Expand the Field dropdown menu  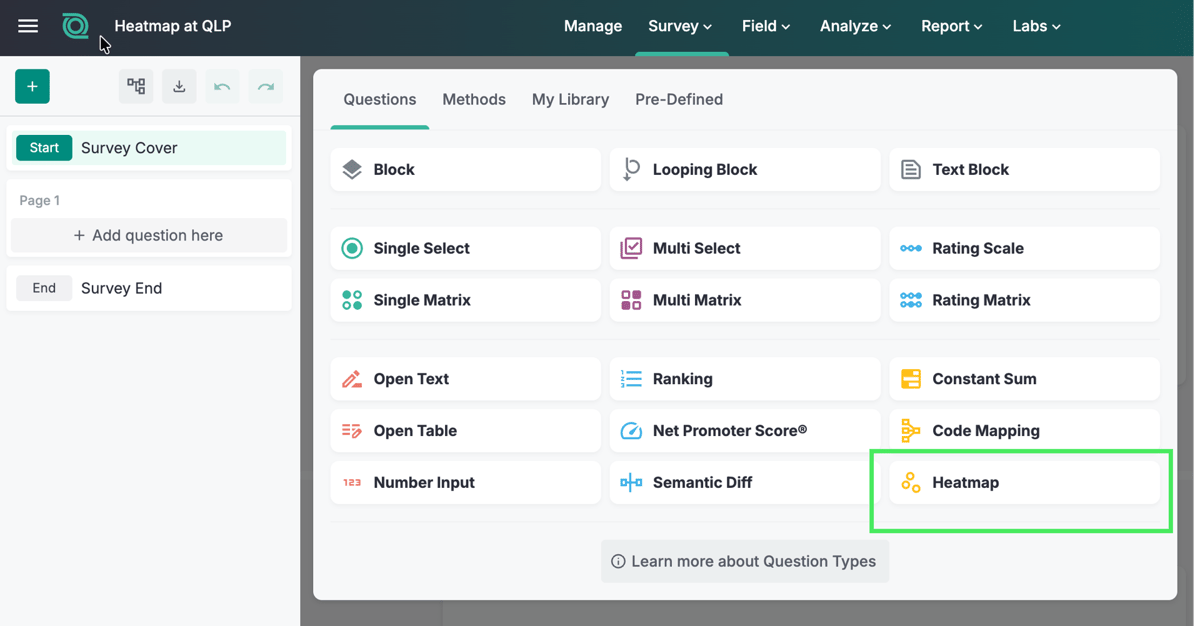tap(766, 26)
